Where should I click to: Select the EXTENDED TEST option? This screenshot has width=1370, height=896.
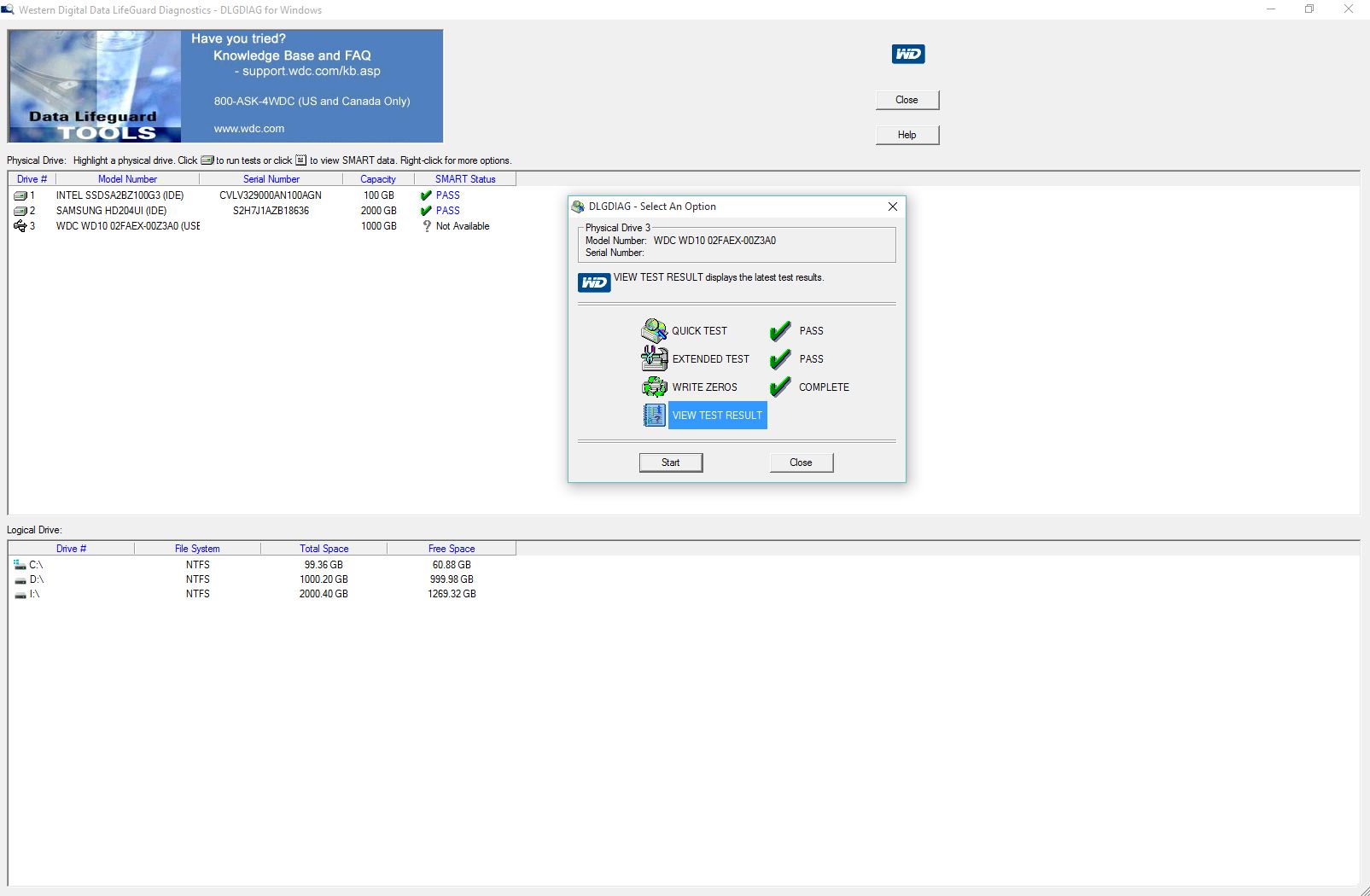710,359
